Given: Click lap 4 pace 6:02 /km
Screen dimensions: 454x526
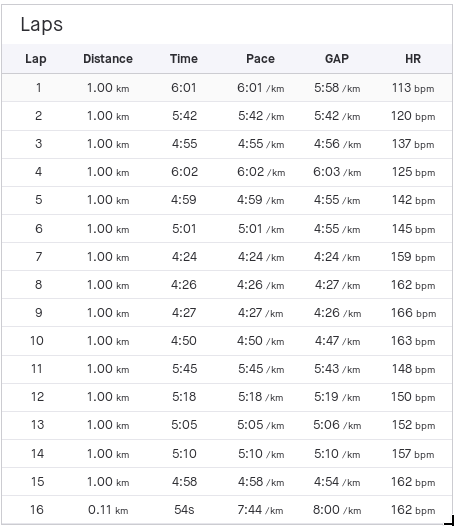Looking at the screenshot, I should [x=261, y=172].
